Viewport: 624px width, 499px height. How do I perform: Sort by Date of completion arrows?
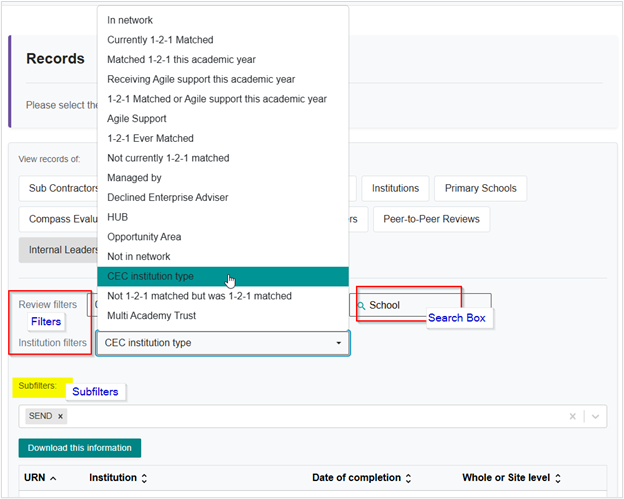point(407,479)
